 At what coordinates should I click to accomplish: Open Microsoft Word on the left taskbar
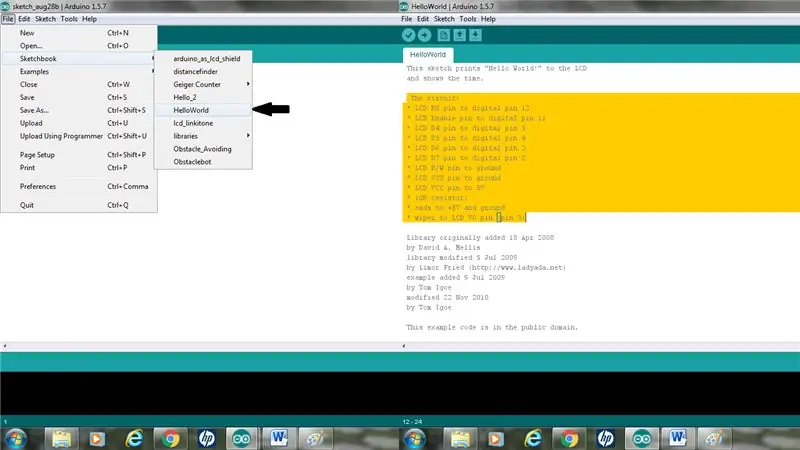click(x=279, y=439)
